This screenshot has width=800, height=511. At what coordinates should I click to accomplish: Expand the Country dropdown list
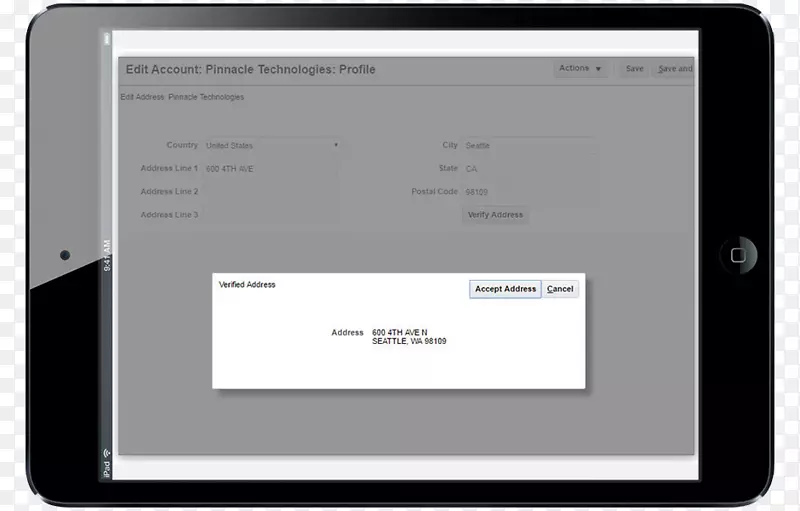click(272, 146)
